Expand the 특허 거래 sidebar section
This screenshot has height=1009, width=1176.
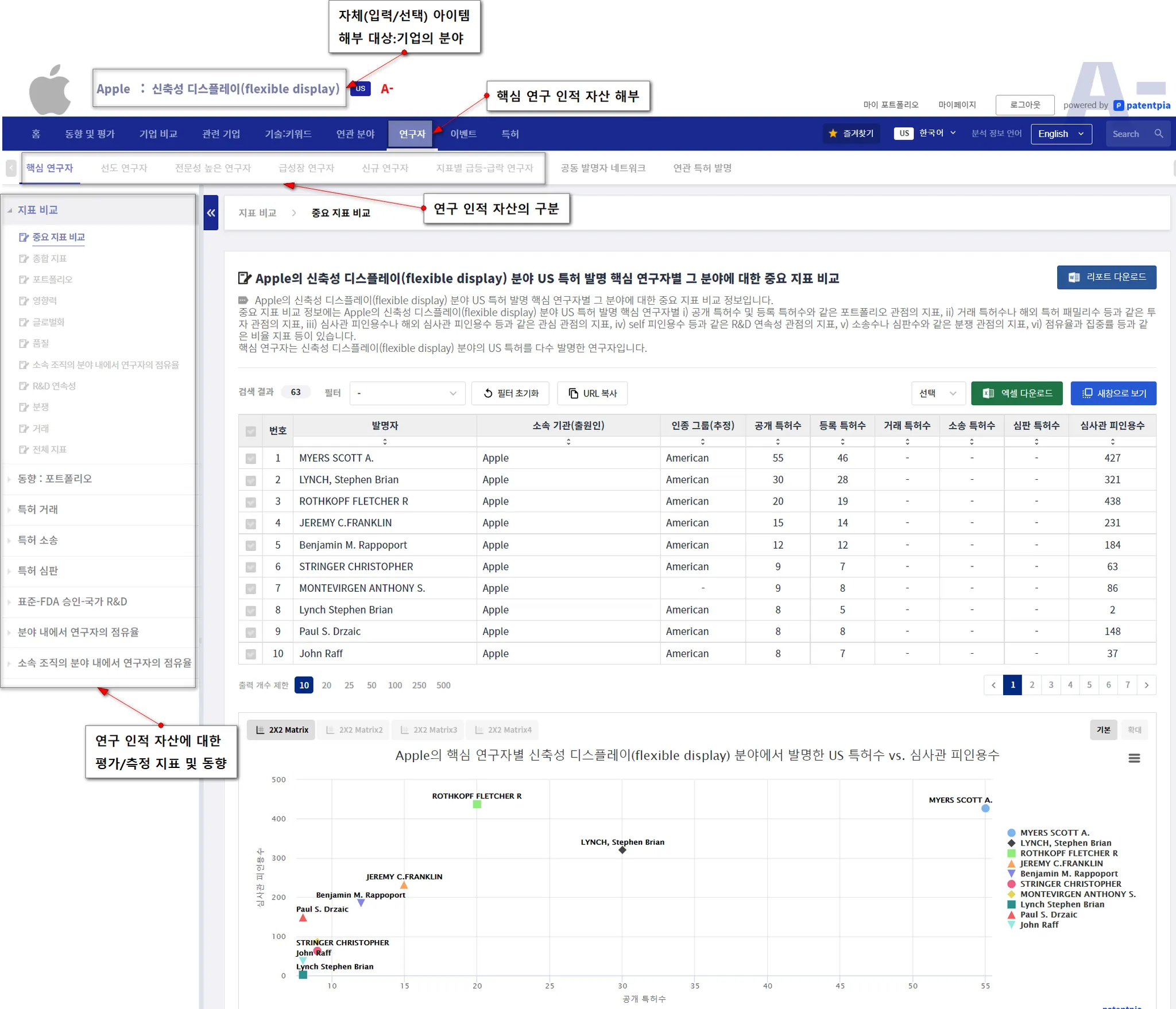click(38, 510)
